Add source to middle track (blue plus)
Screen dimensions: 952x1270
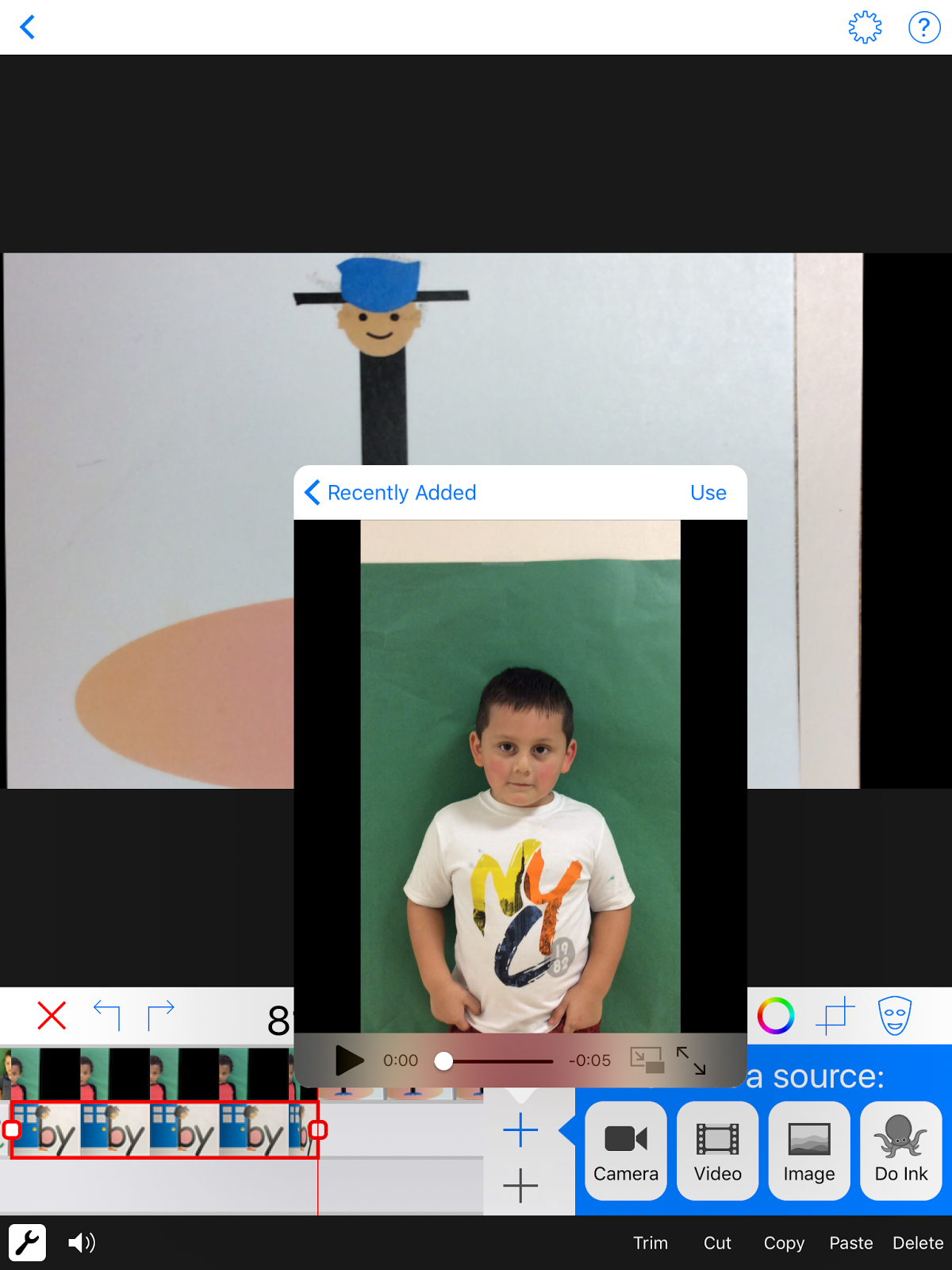[520, 1130]
